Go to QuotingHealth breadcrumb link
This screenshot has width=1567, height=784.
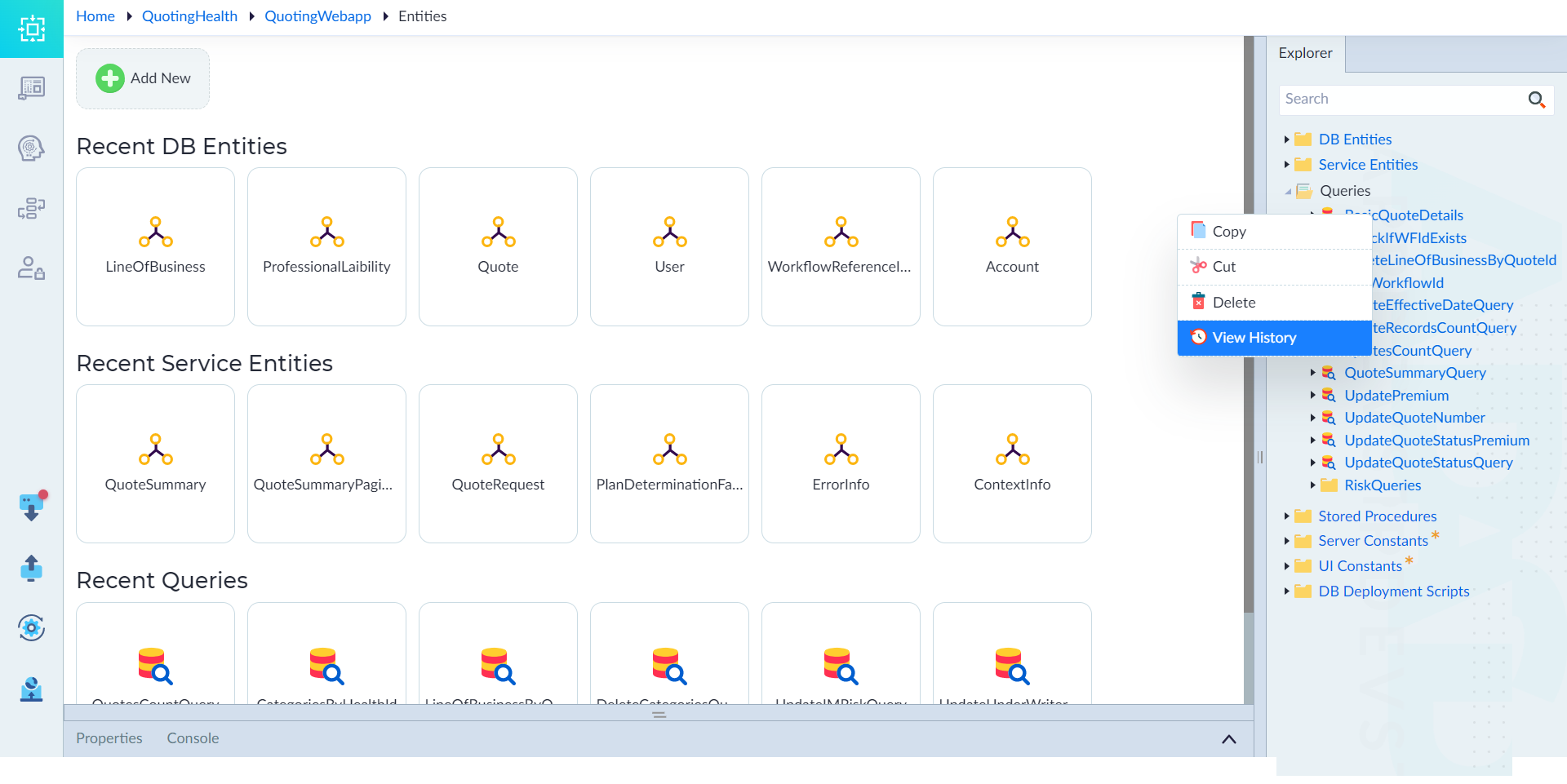point(189,16)
